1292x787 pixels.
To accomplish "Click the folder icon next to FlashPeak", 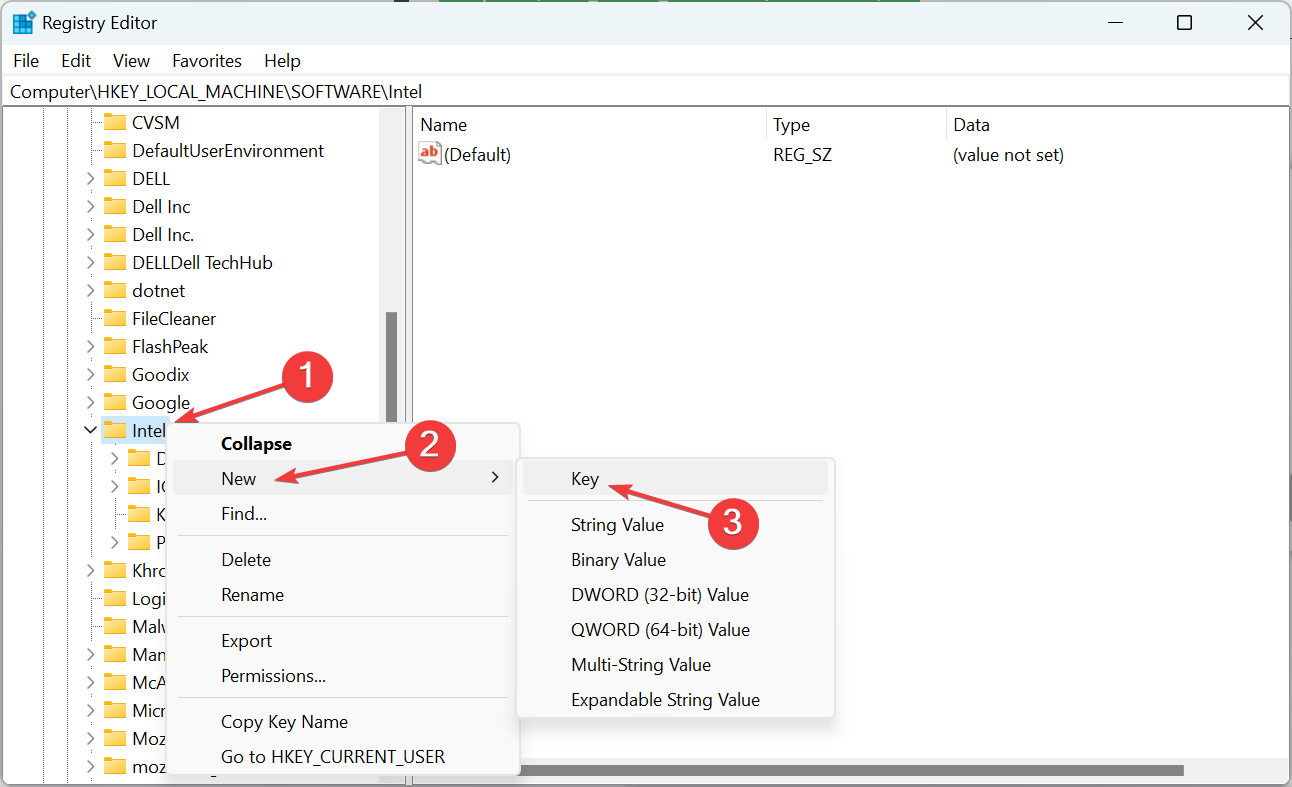I will coord(115,346).
